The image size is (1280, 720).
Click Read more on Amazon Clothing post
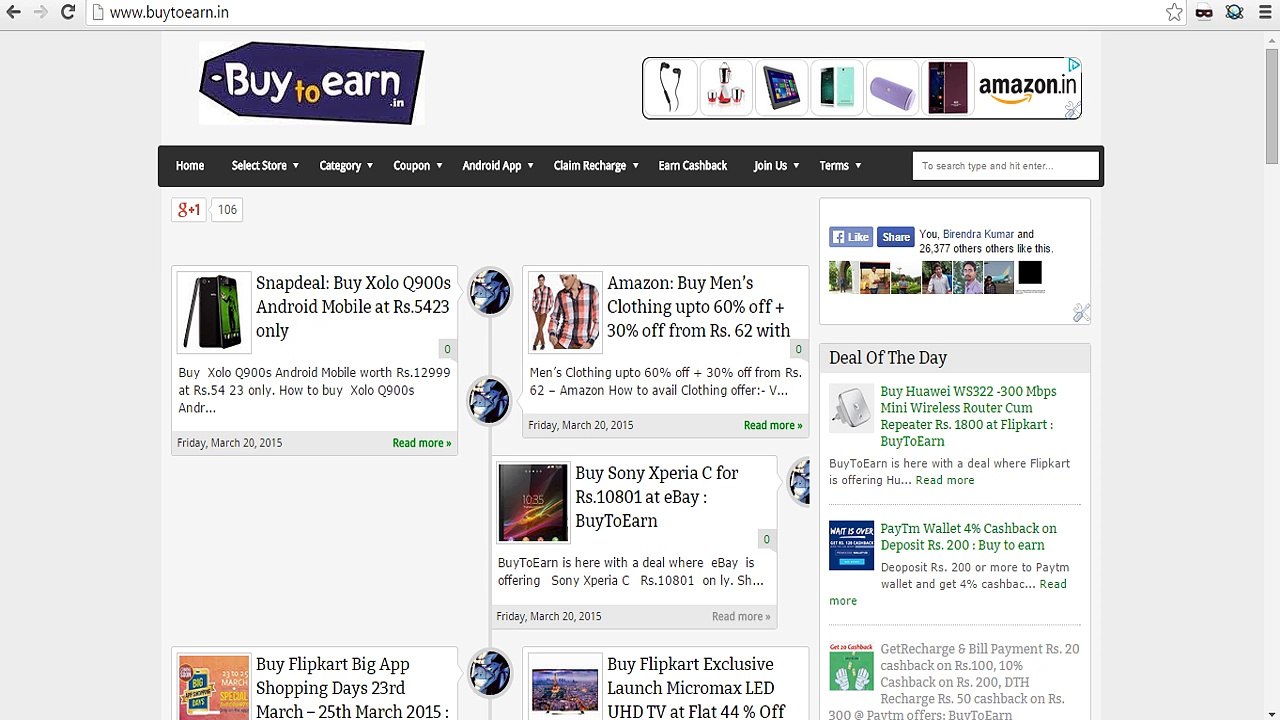click(773, 425)
